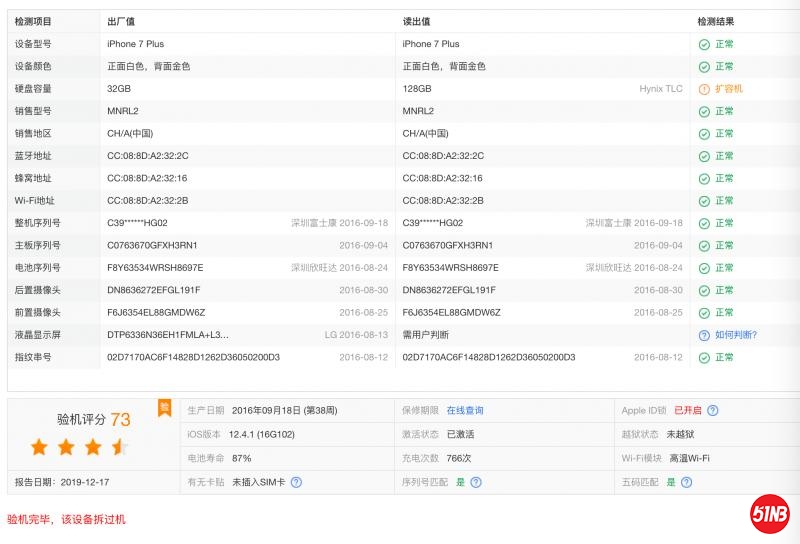
Task: Click help icon beside 未插入SIM卡
Action: (296, 482)
